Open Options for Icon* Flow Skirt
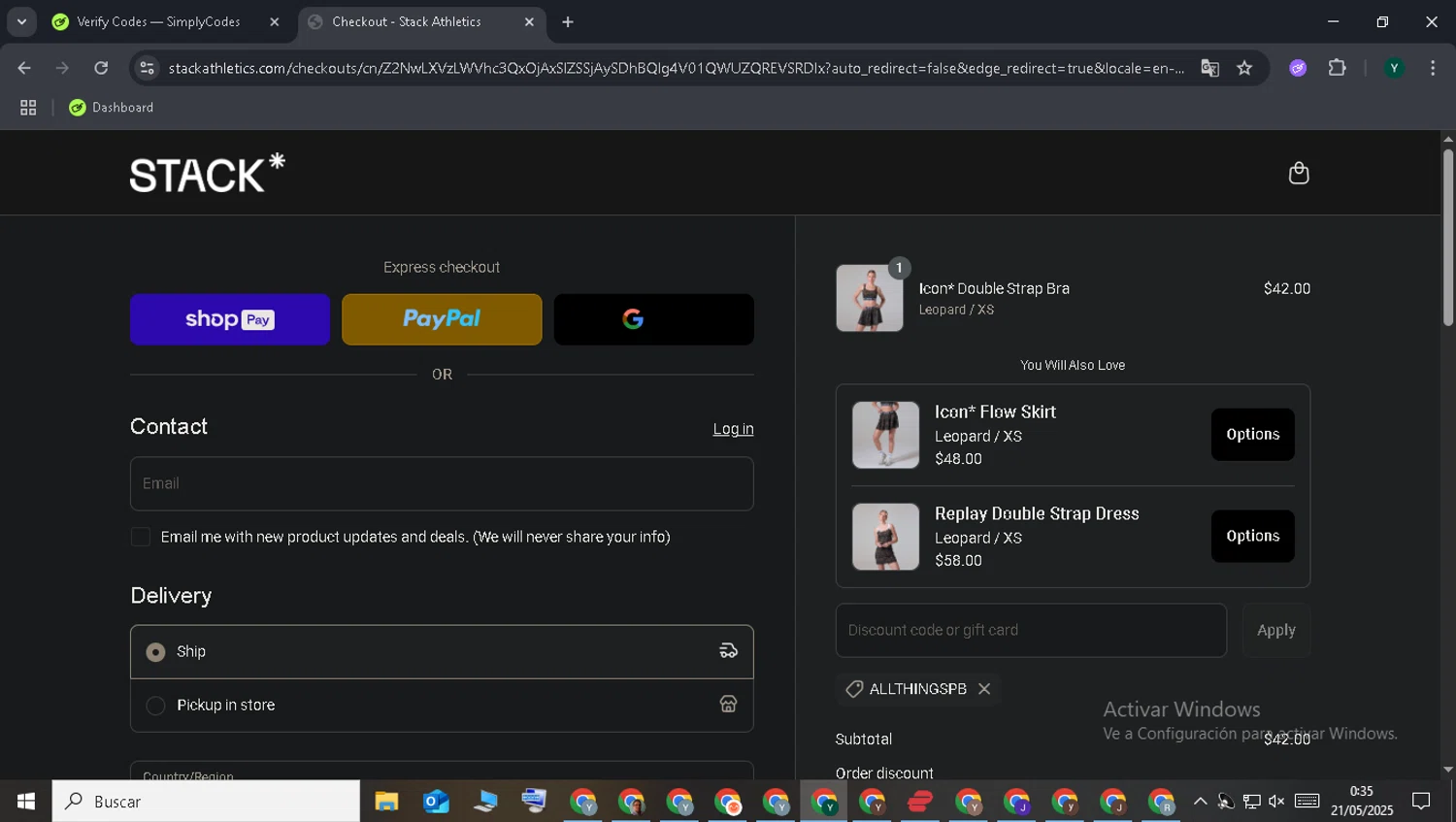Image resolution: width=1456 pixels, height=822 pixels. [x=1252, y=435]
